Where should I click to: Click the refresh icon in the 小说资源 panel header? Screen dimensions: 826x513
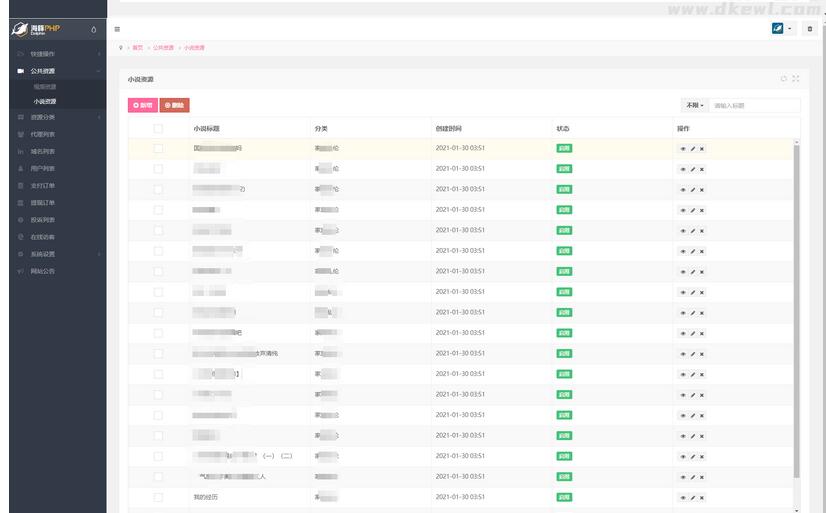coord(784,78)
